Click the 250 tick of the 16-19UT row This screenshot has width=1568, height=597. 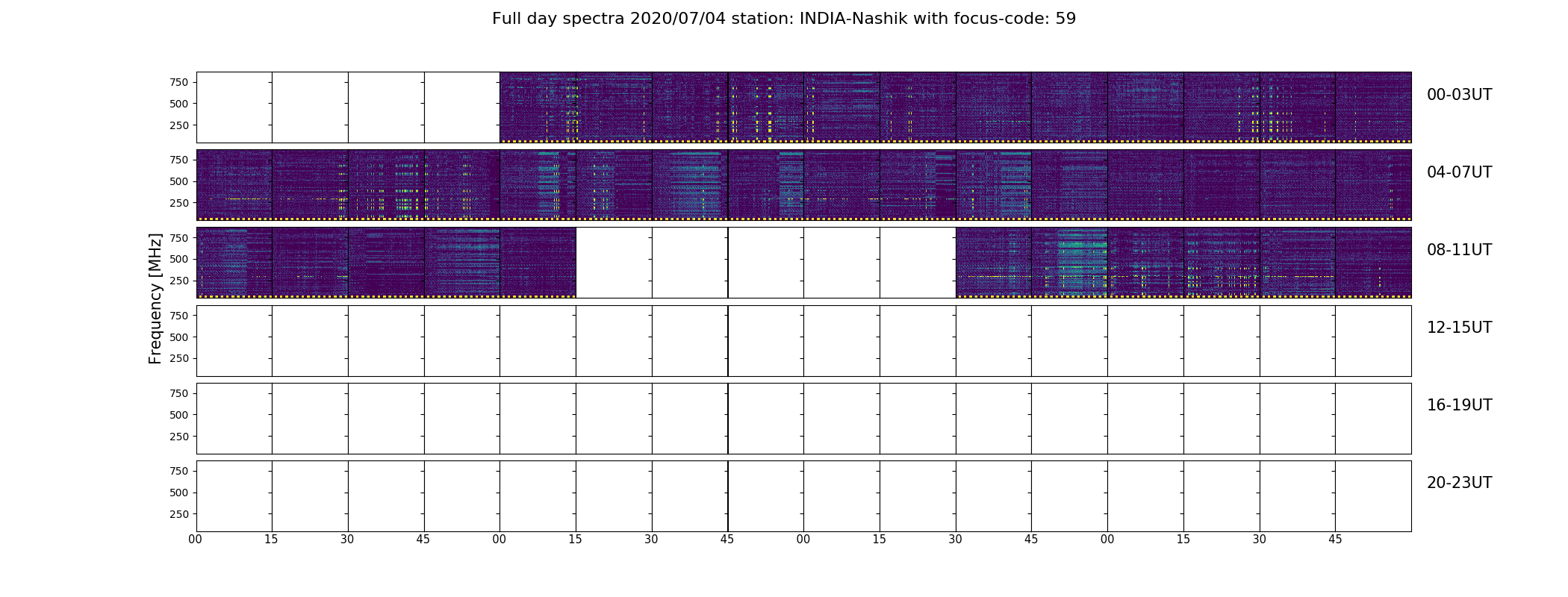(x=178, y=437)
